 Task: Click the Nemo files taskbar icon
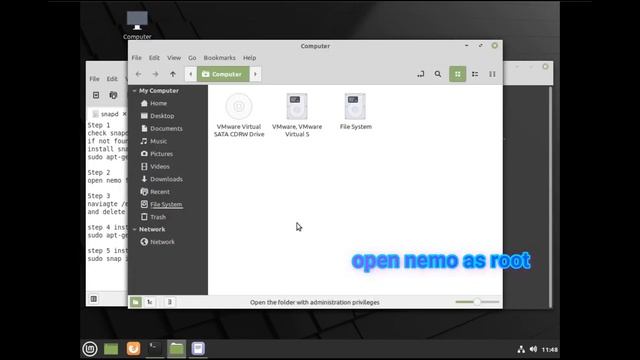[176, 349]
